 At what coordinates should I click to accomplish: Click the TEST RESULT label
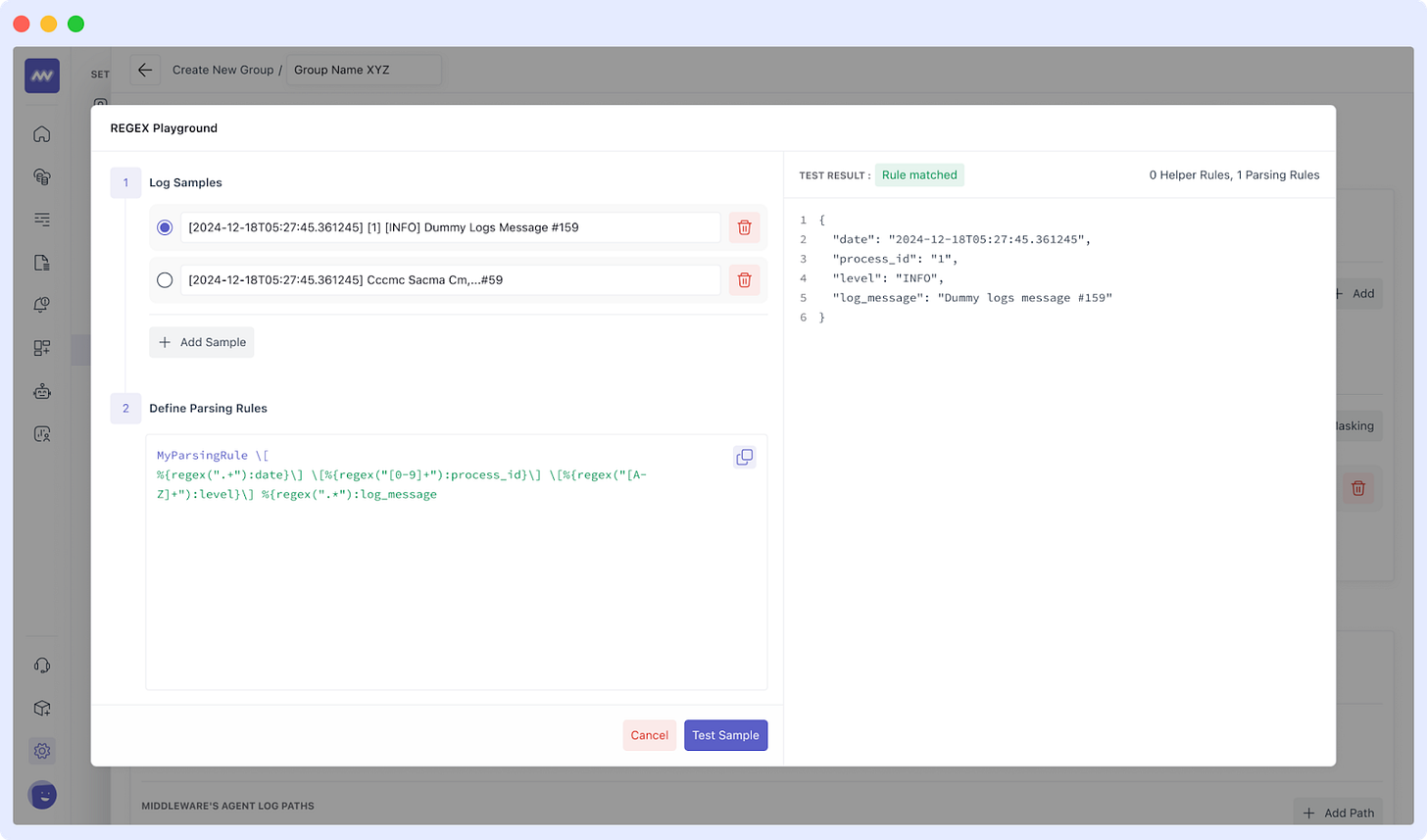834,175
